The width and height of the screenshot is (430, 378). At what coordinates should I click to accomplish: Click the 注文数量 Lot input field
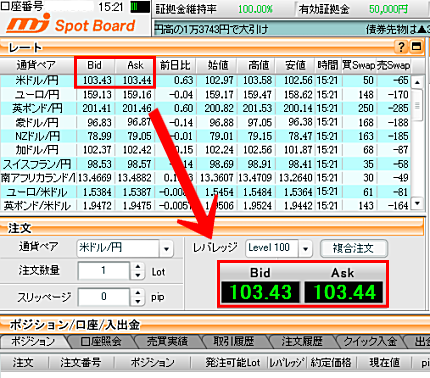pyautogui.click(x=104, y=271)
